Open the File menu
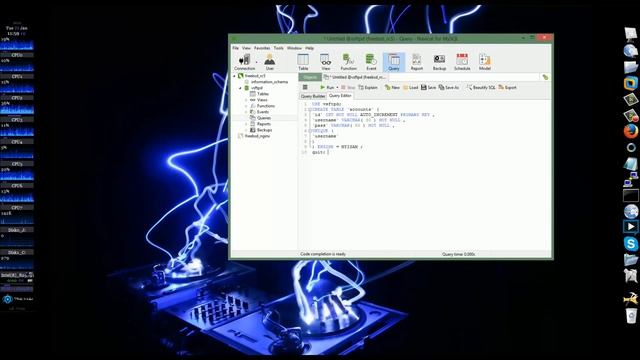The width and height of the screenshot is (640, 360). [236, 48]
